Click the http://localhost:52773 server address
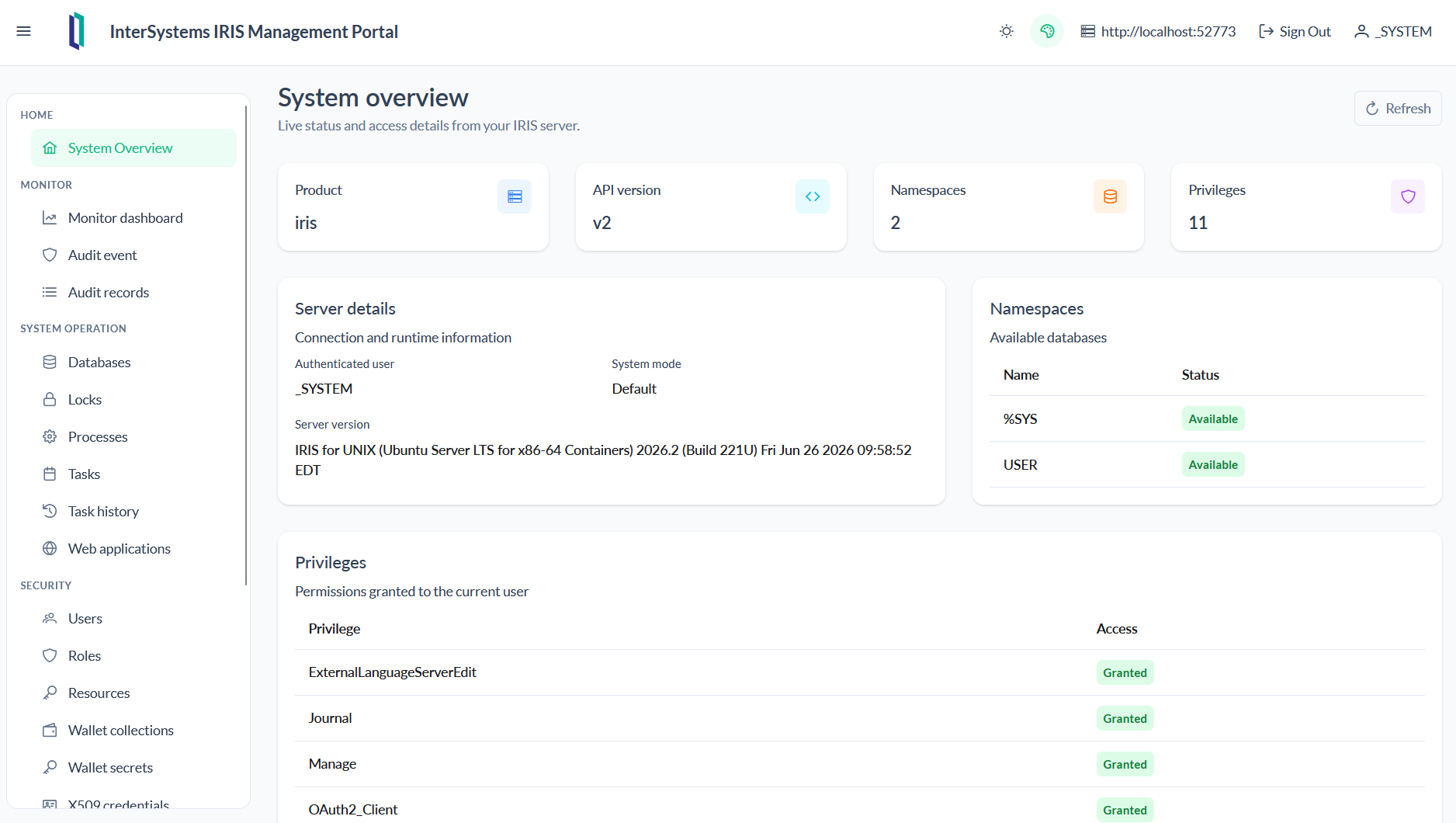 pyautogui.click(x=1168, y=31)
